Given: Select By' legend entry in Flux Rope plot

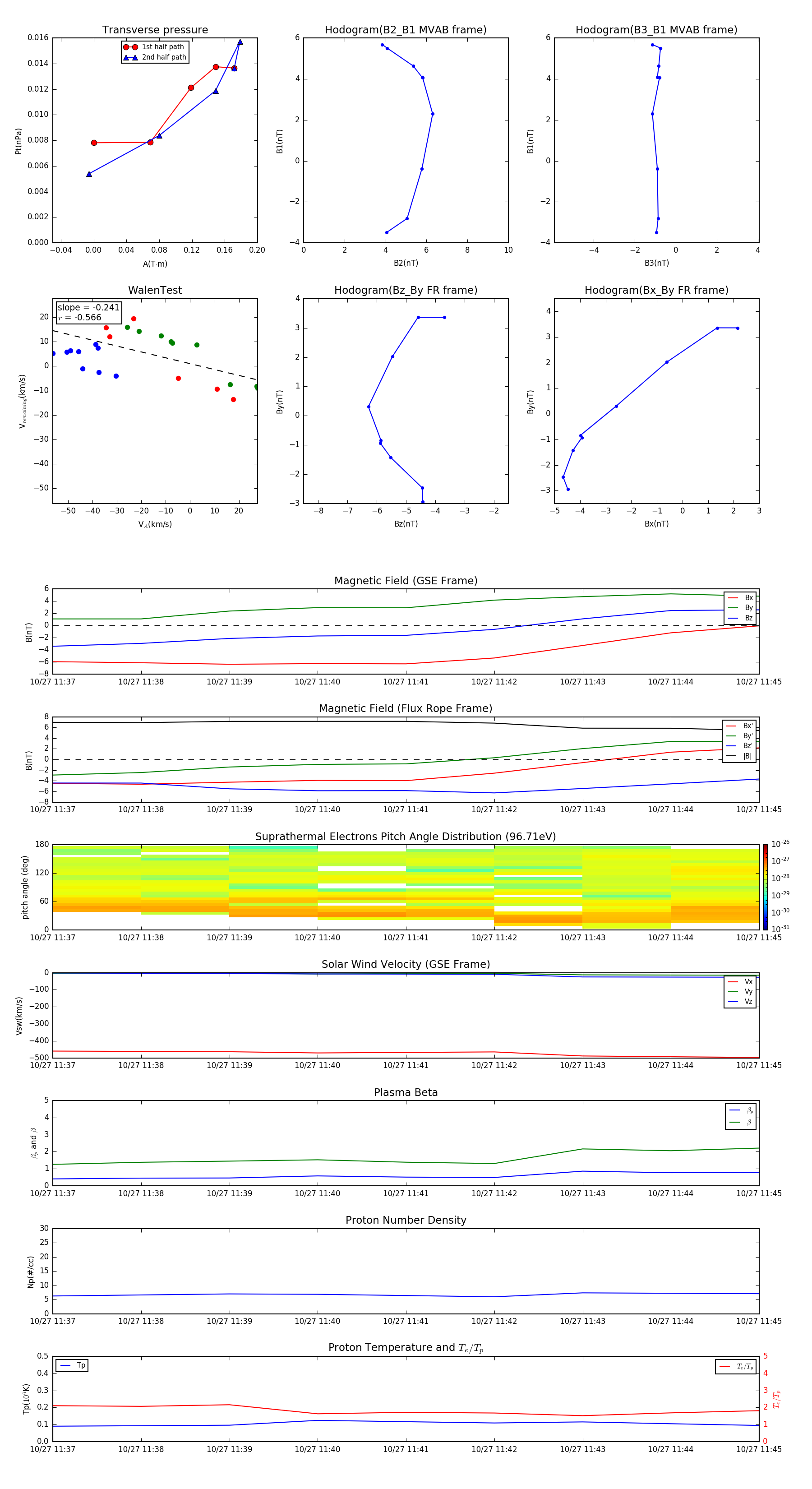Looking at the screenshot, I should [739, 736].
